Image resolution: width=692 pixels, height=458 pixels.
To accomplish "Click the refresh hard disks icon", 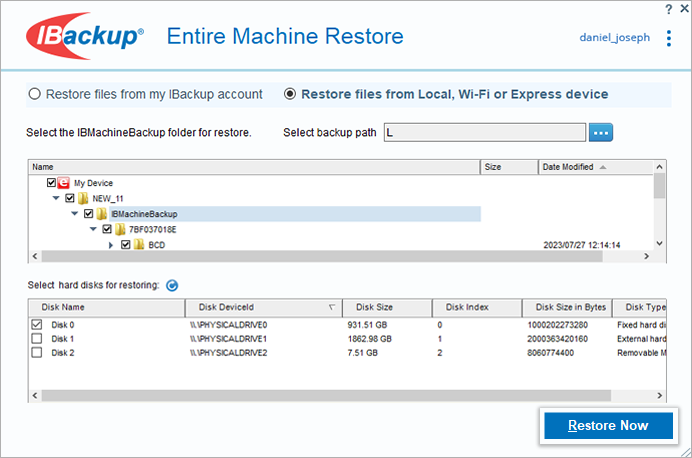I will [x=172, y=285].
